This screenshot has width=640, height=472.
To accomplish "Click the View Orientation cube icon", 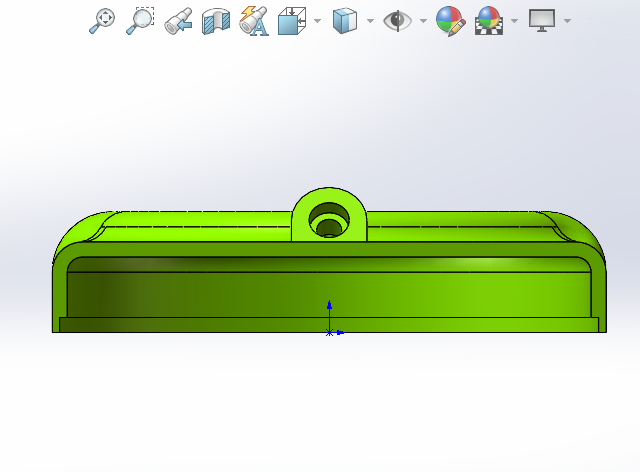I will pos(292,21).
